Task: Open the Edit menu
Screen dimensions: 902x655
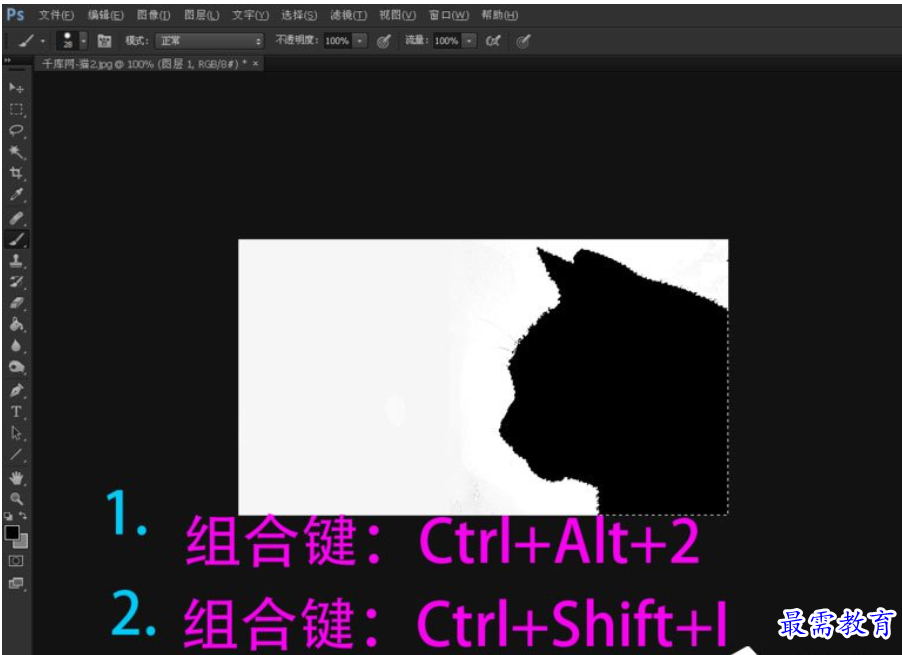Action: point(106,15)
